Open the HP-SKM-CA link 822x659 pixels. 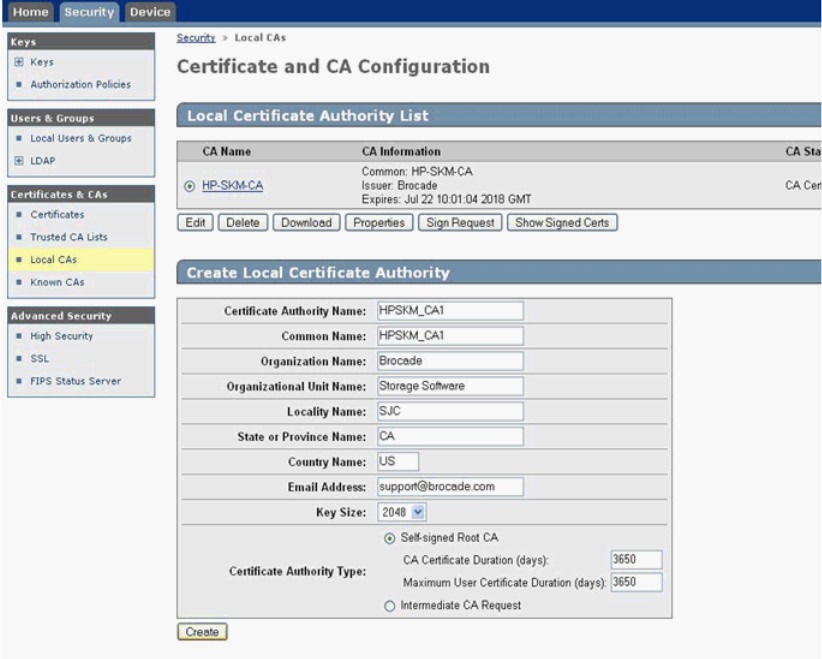[232, 186]
